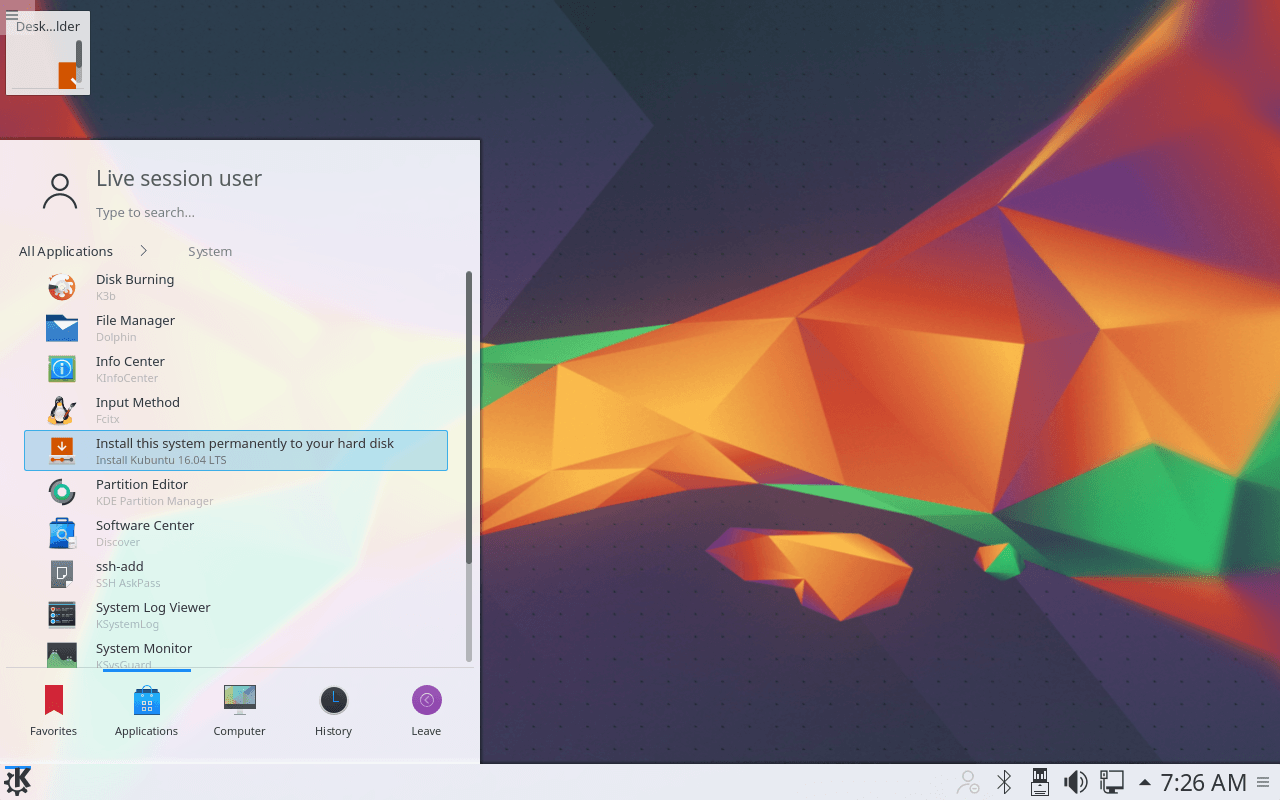Open Disk Burning K3b icon
1280x800 pixels.
62,287
